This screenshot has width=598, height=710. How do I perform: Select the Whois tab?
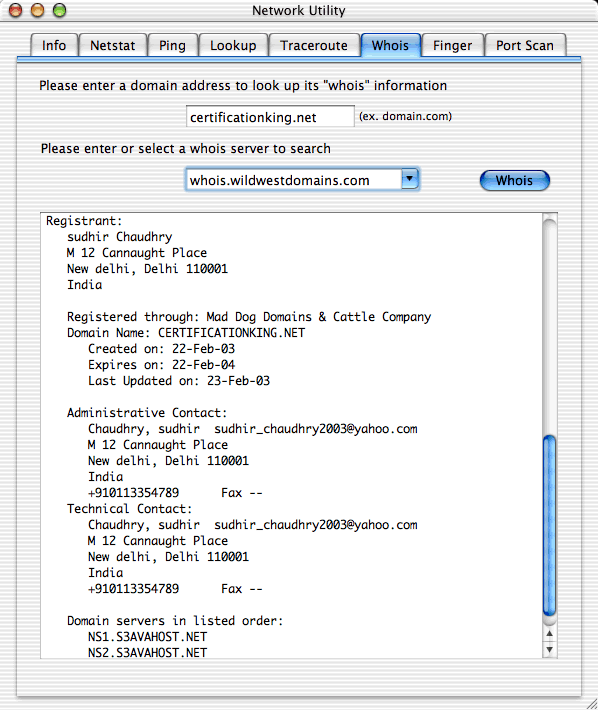(390, 45)
